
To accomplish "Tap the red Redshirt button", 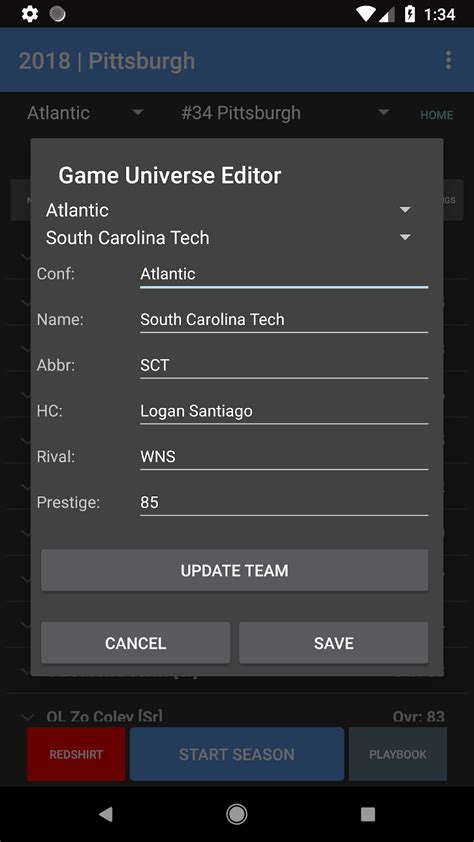I will pyautogui.click(x=76, y=754).
